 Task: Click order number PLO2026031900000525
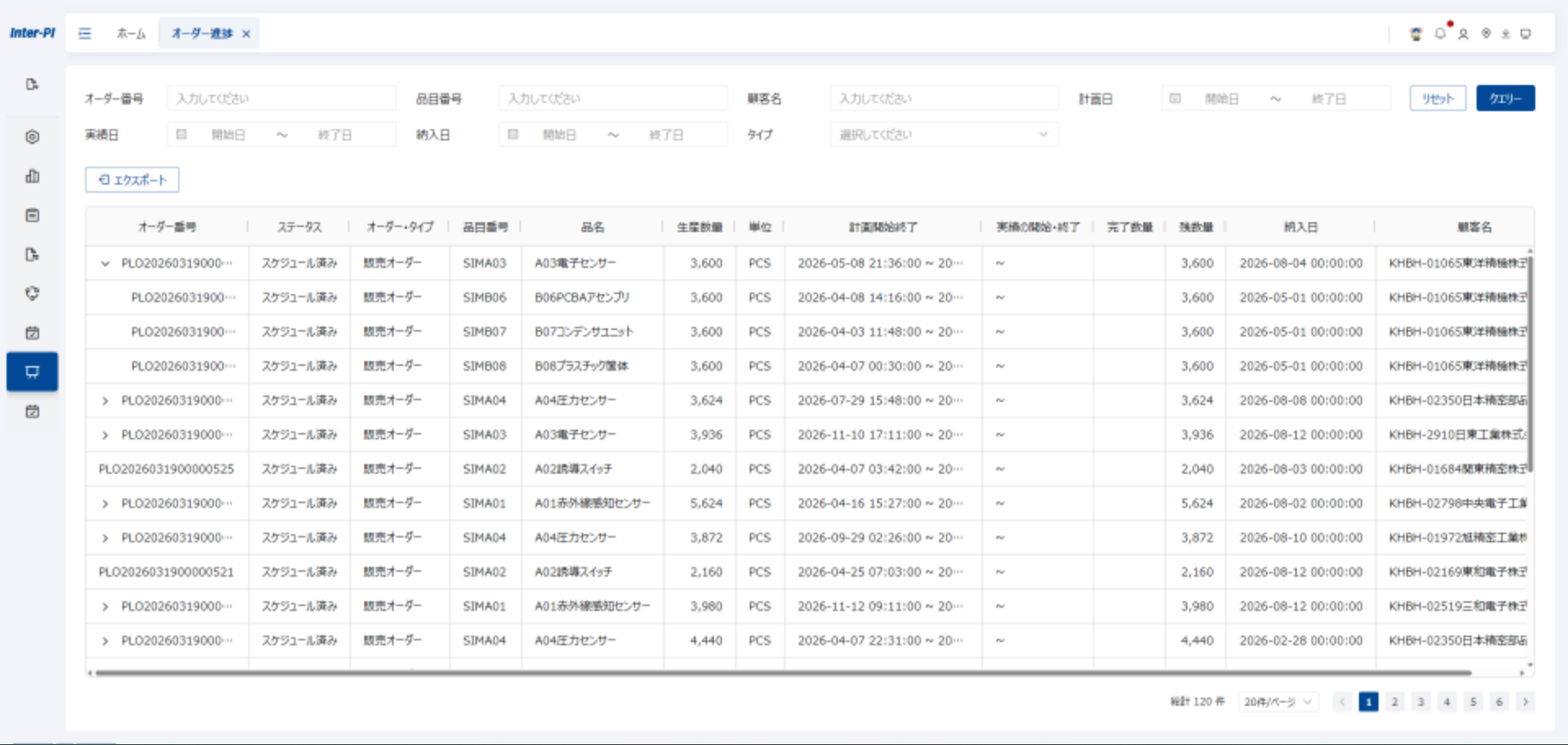[x=166, y=469]
